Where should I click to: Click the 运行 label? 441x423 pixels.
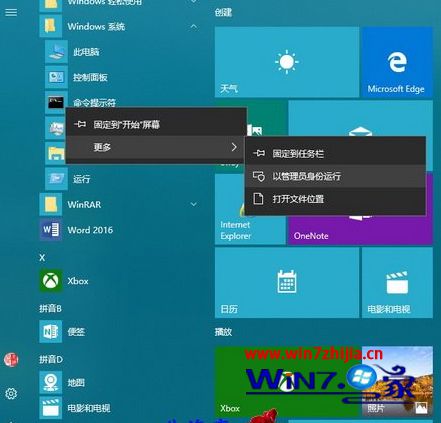pyautogui.click(x=82, y=179)
